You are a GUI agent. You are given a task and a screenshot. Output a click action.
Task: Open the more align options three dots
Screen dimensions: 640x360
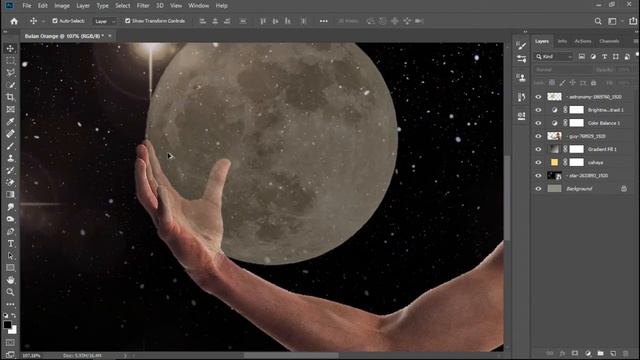tap(324, 21)
